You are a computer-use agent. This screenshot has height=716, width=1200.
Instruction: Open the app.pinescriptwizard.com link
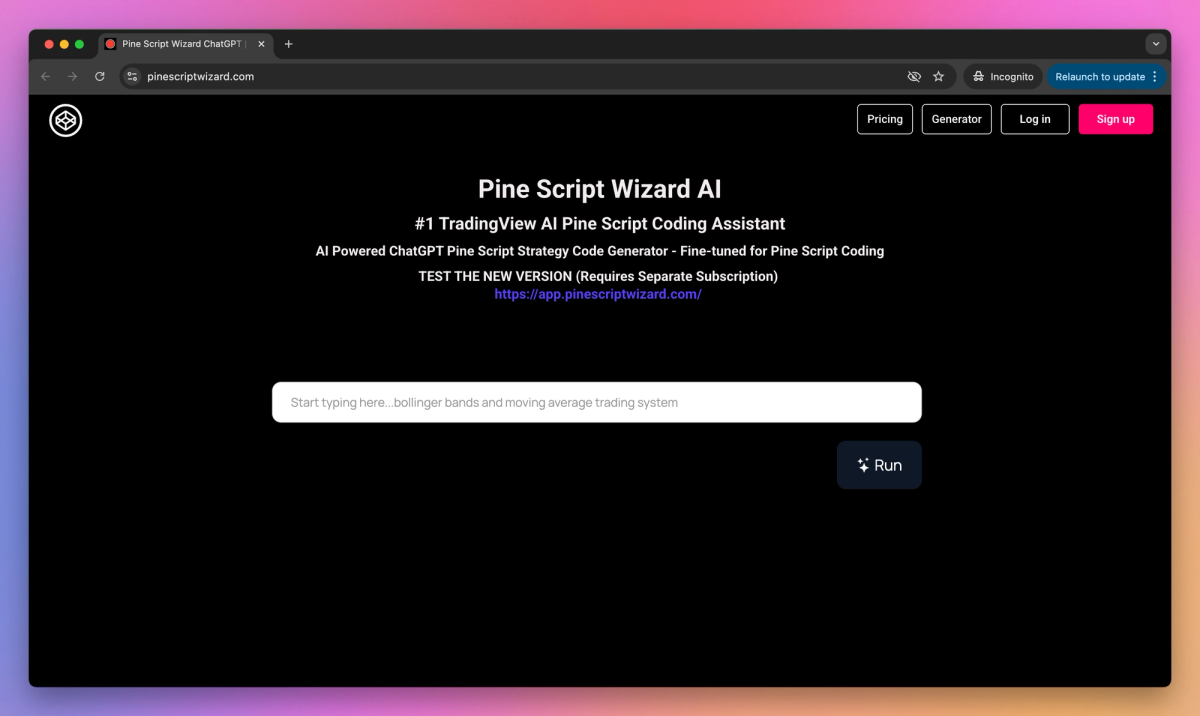click(x=598, y=294)
